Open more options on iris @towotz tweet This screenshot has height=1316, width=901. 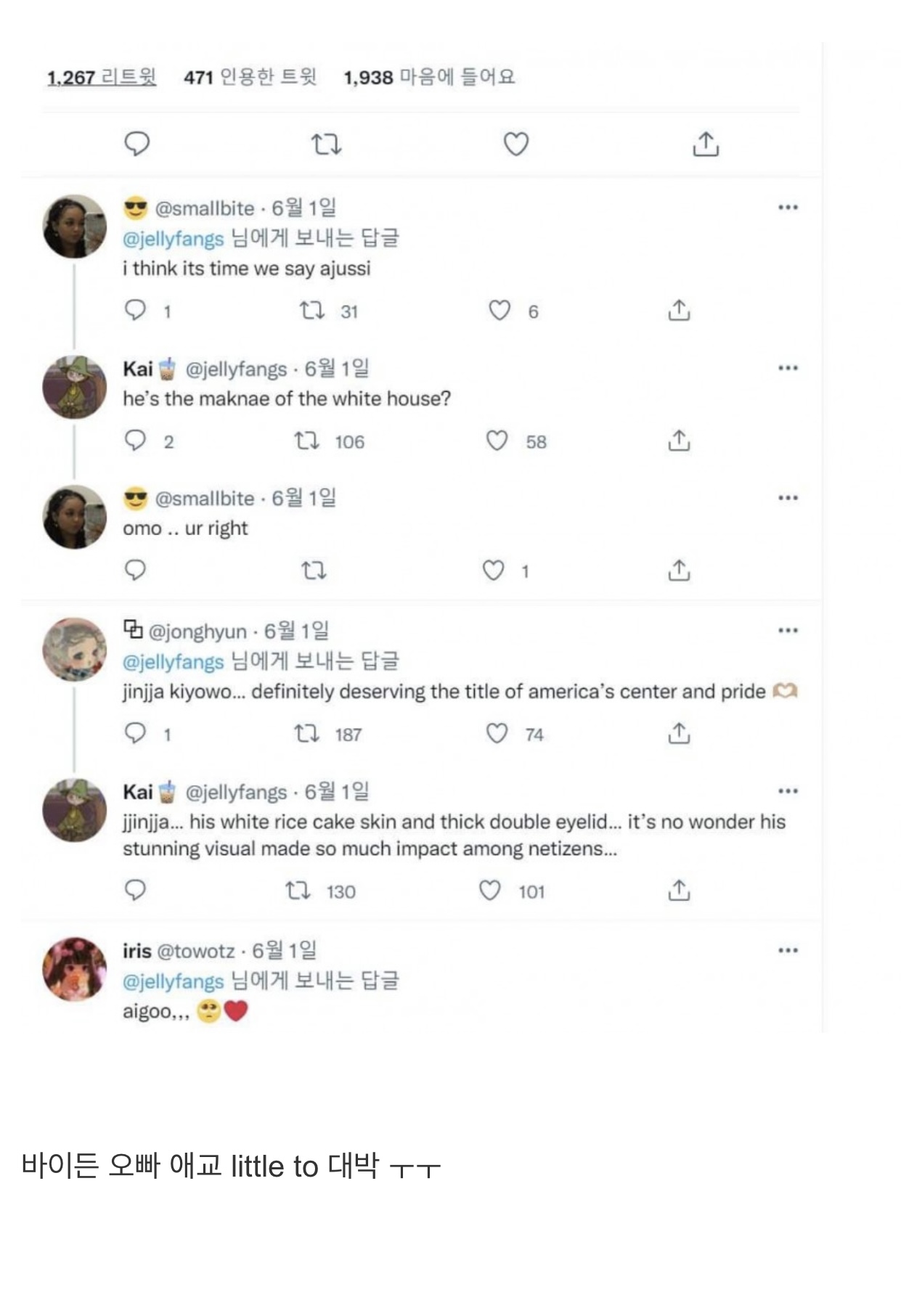point(788,950)
